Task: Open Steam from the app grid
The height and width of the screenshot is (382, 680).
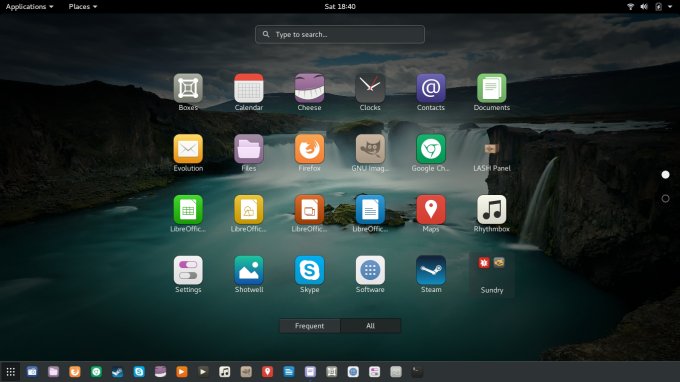Action: pyautogui.click(x=431, y=271)
